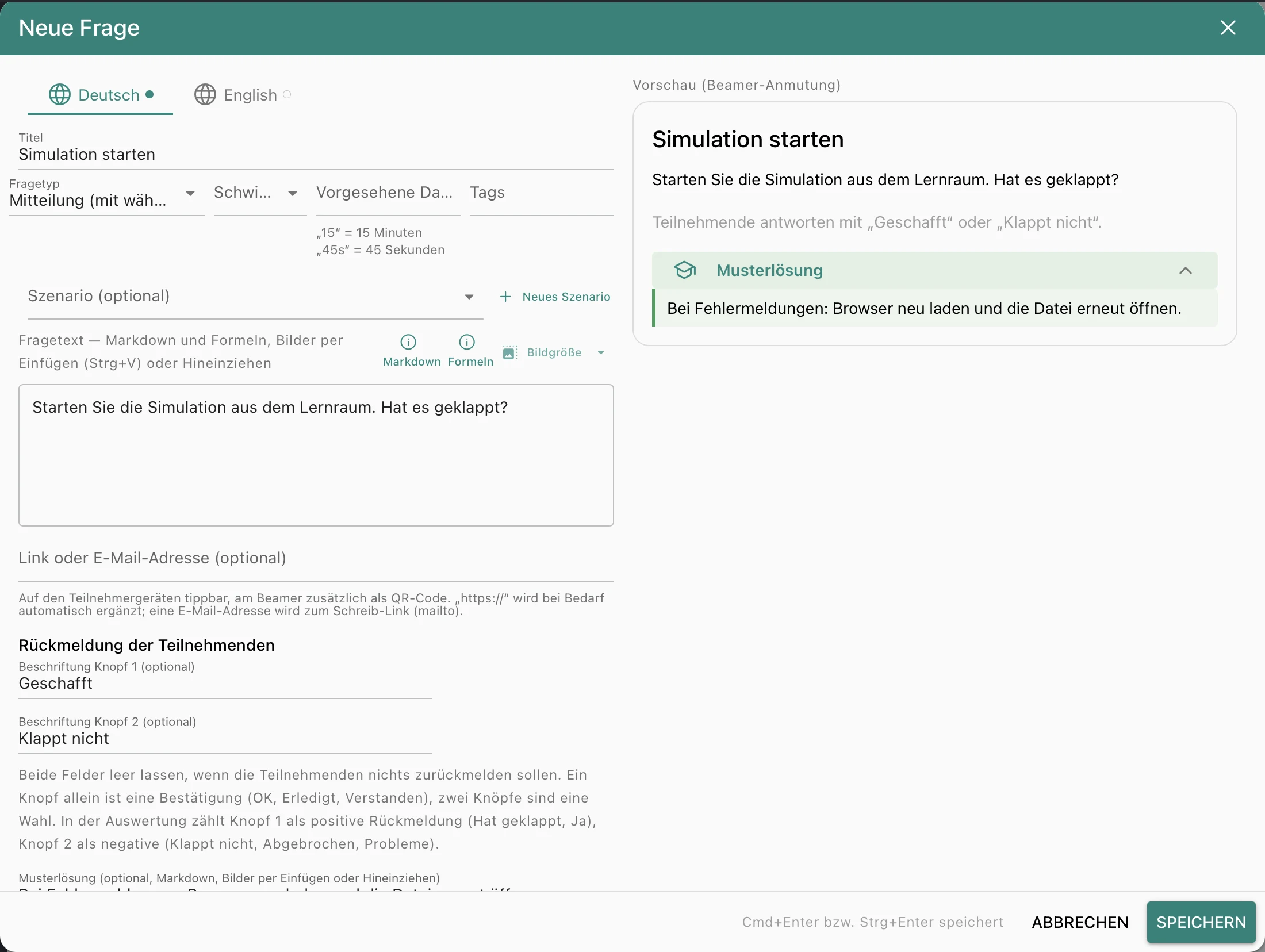The height and width of the screenshot is (952, 1265).
Task: Click into the Tags input field
Action: click(x=542, y=193)
